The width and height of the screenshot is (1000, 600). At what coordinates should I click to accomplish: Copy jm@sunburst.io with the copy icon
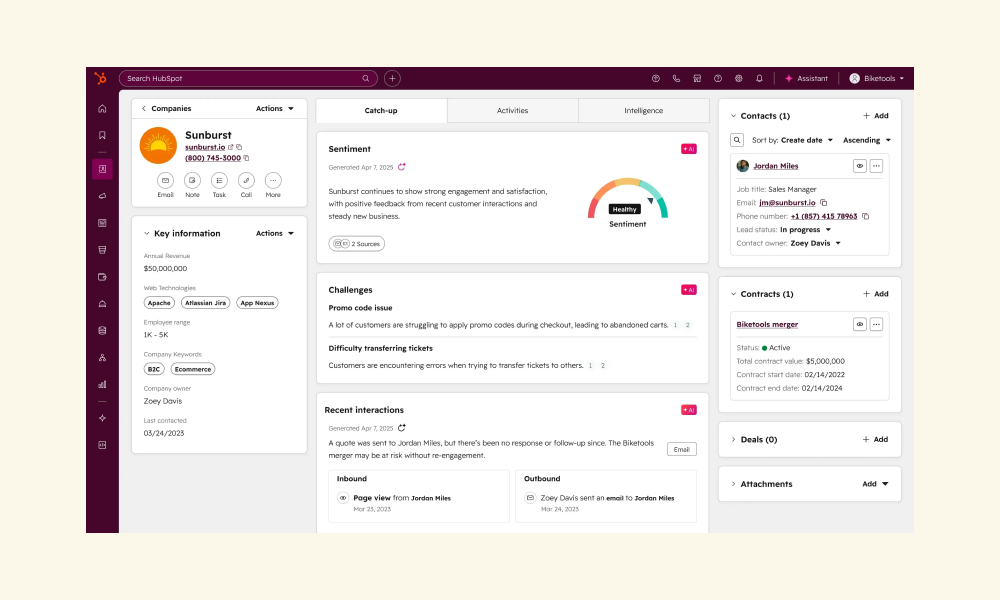823,203
